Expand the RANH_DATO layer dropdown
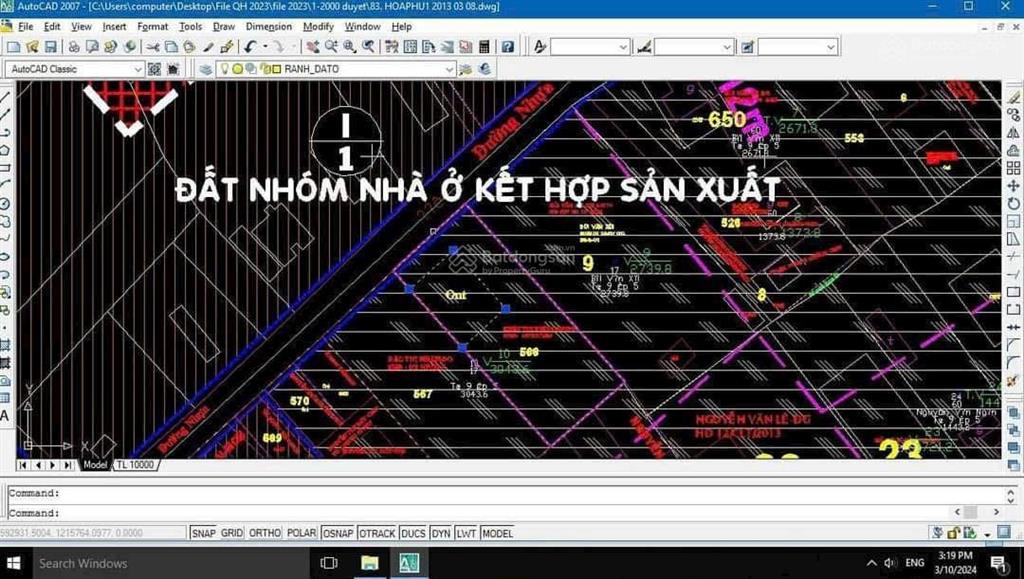Screen dimensions: 1024x579 pyautogui.click(x=449, y=69)
